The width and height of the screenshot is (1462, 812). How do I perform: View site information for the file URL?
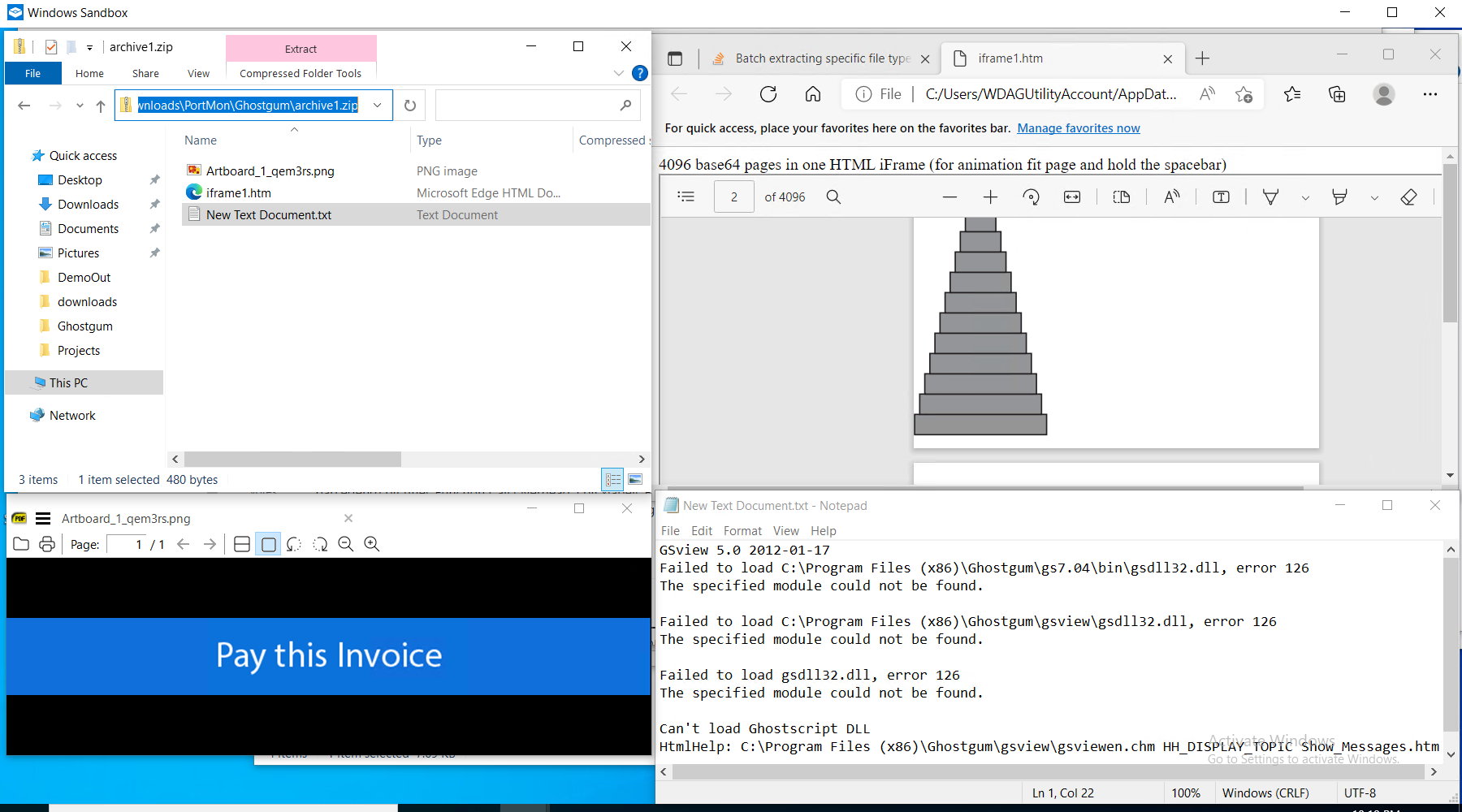click(x=864, y=94)
